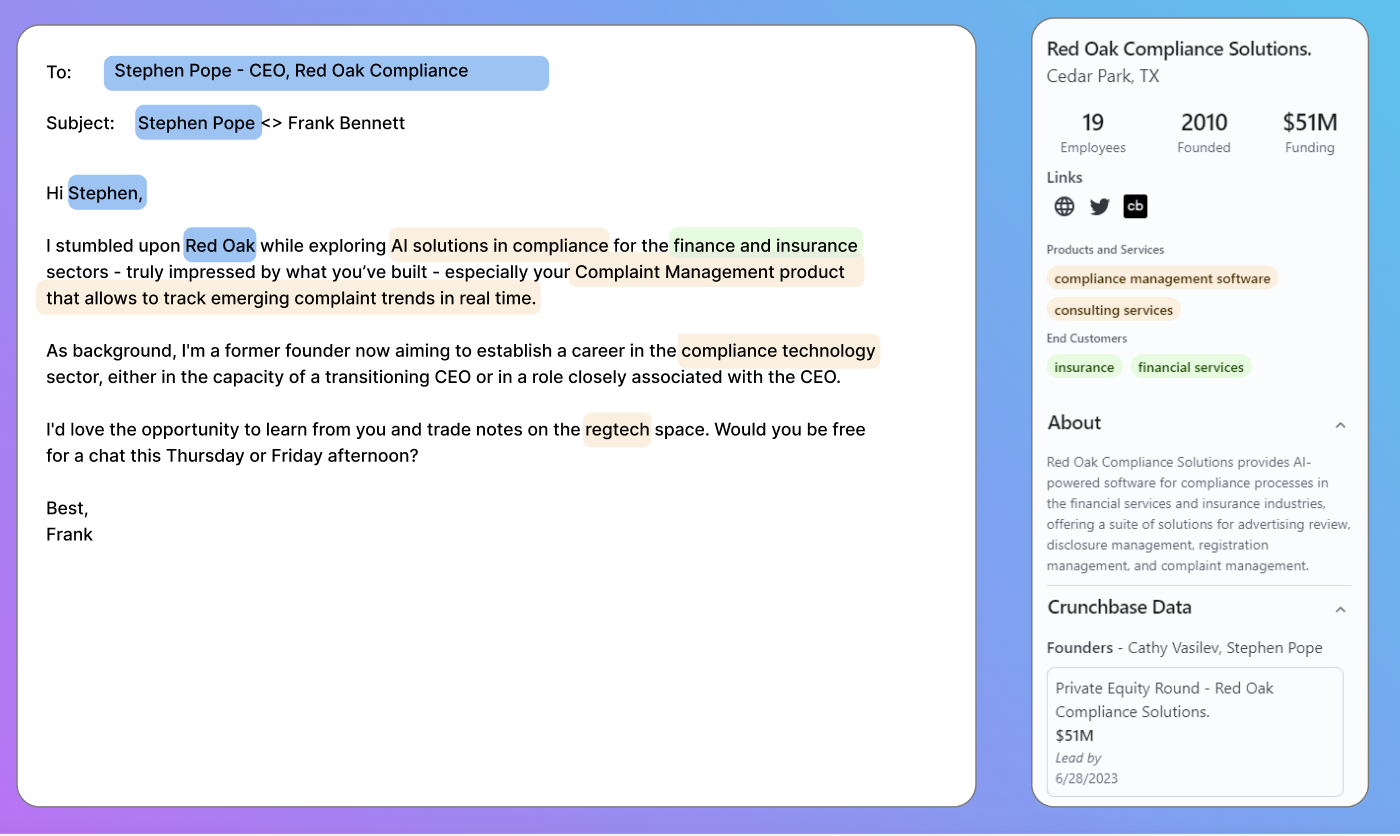Click the 'financial services' end customer tag

pyautogui.click(x=1190, y=367)
